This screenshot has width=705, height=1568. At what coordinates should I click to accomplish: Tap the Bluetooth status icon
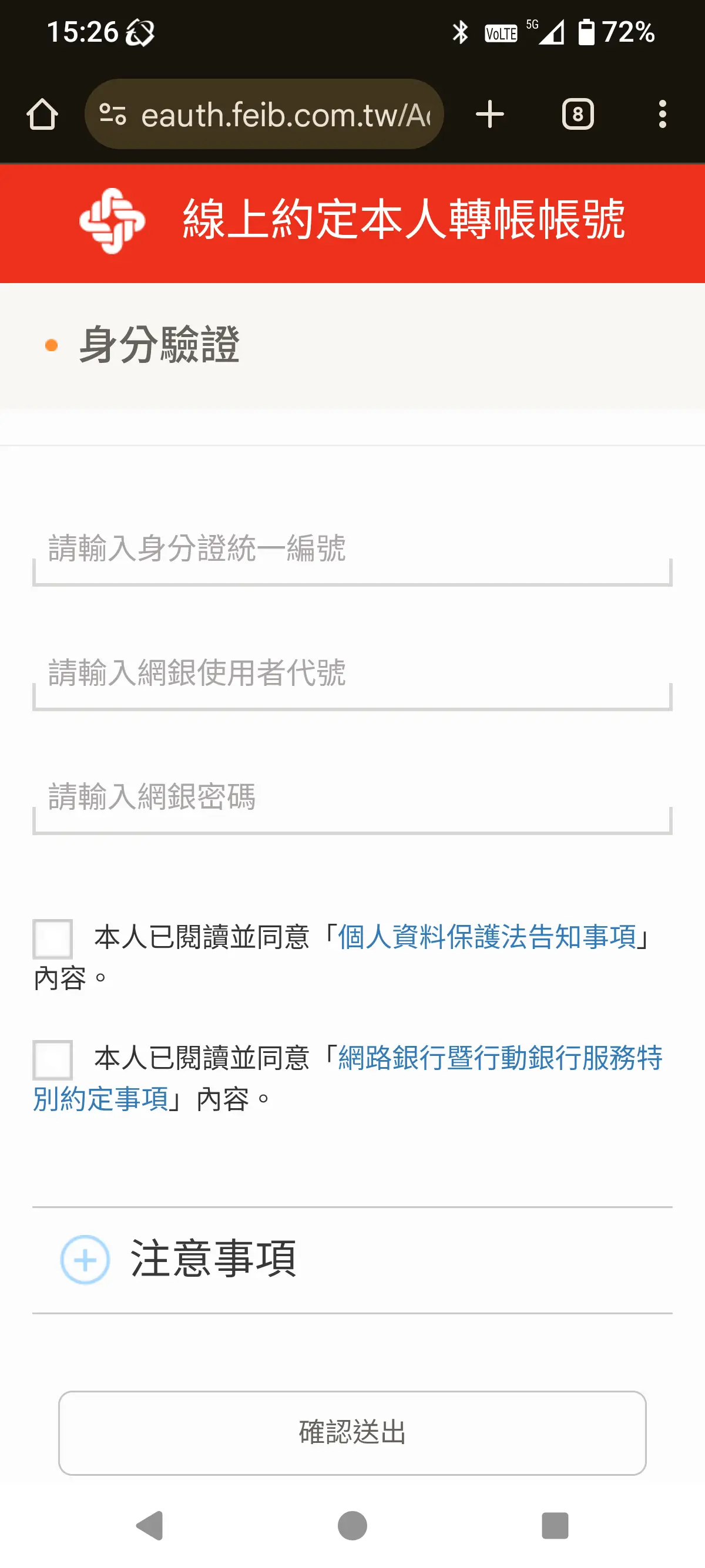coord(460,32)
